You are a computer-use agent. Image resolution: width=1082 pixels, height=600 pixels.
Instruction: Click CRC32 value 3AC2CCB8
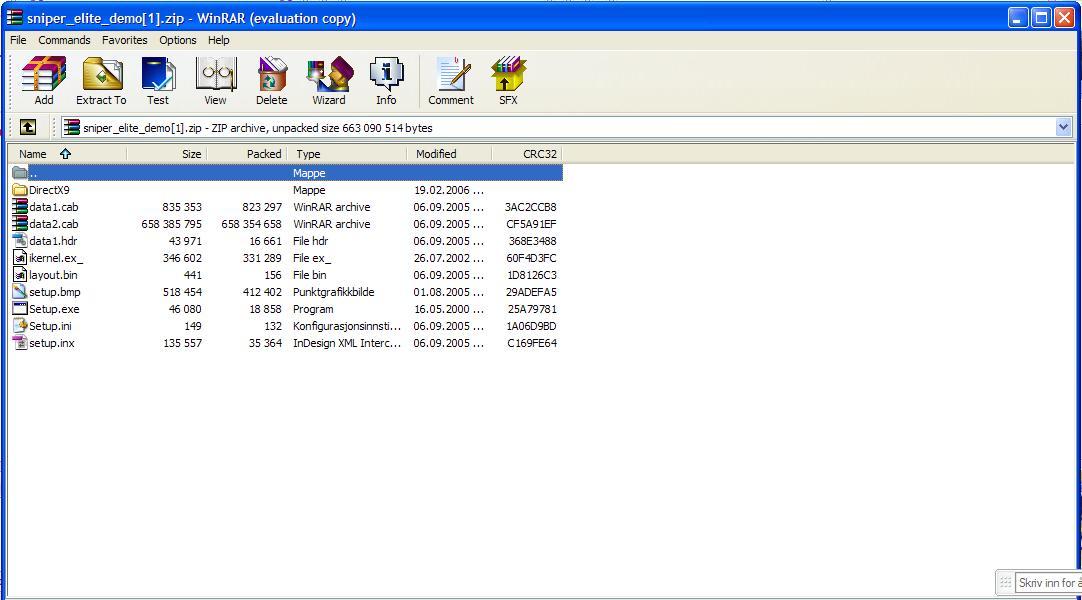click(x=531, y=207)
